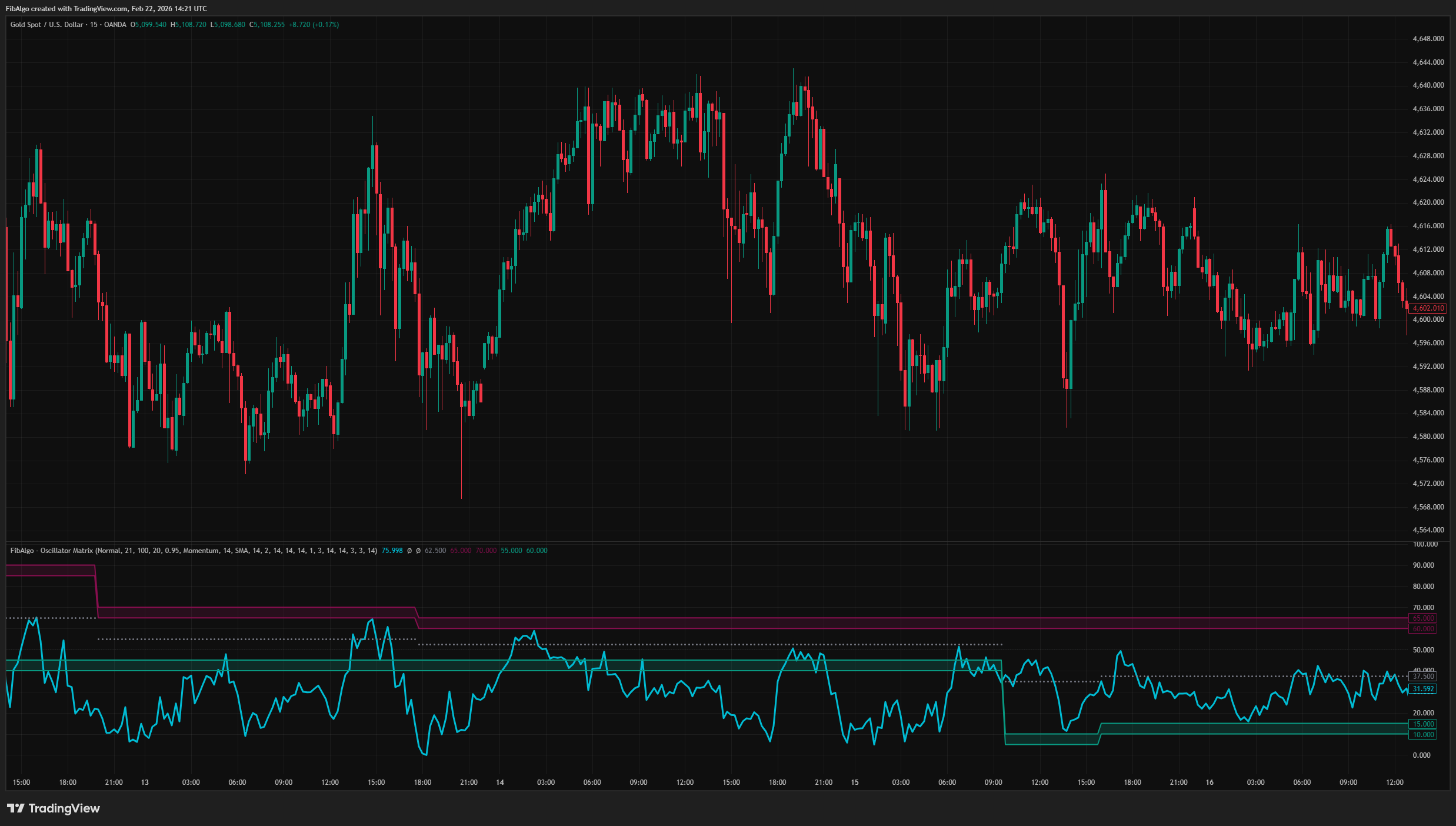Select the pink 65.000 level label on scale
1456x826 pixels.
pos(1423,619)
